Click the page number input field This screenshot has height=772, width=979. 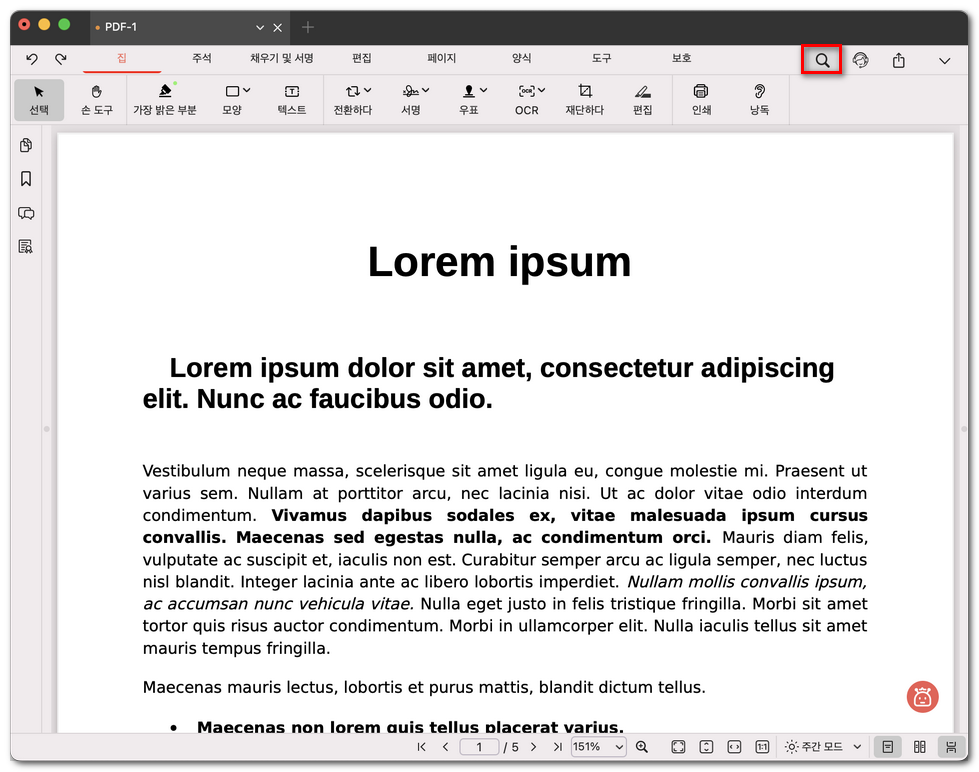pos(480,747)
